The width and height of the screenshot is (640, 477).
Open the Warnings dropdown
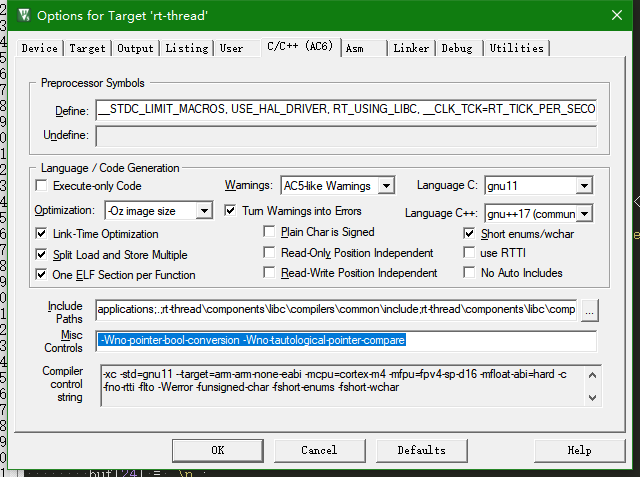(x=386, y=186)
